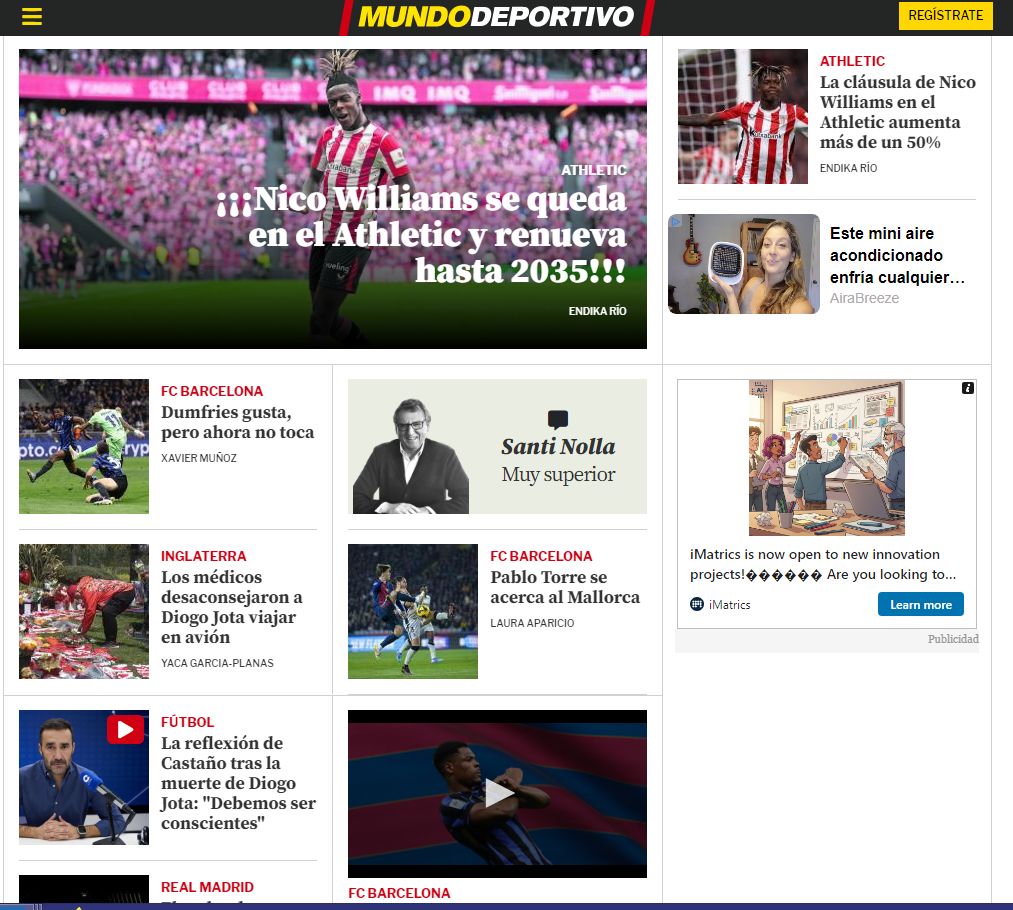Click the iMatrics innovation projects ad text

(822, 564)
